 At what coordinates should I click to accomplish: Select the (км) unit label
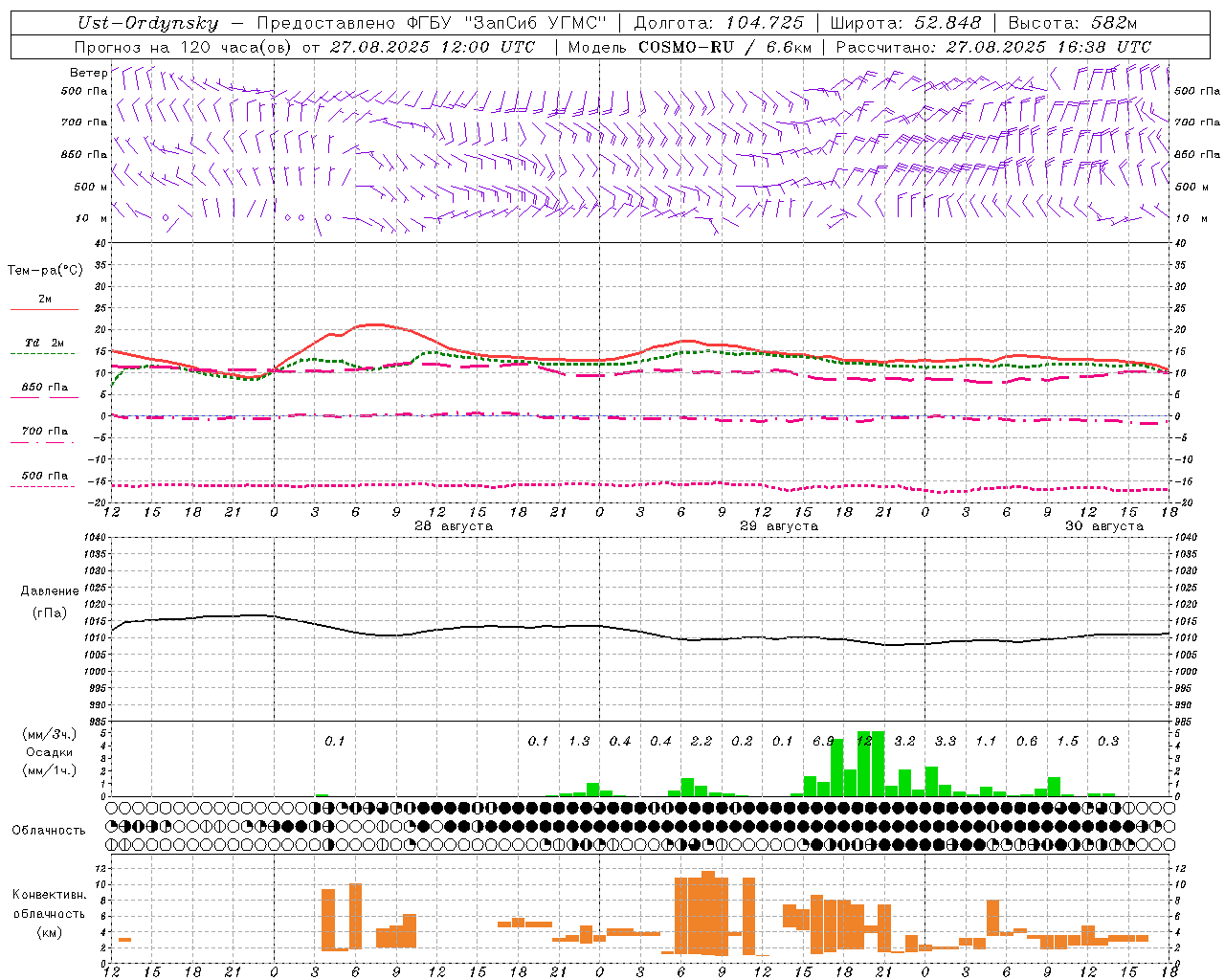point(49,932)
